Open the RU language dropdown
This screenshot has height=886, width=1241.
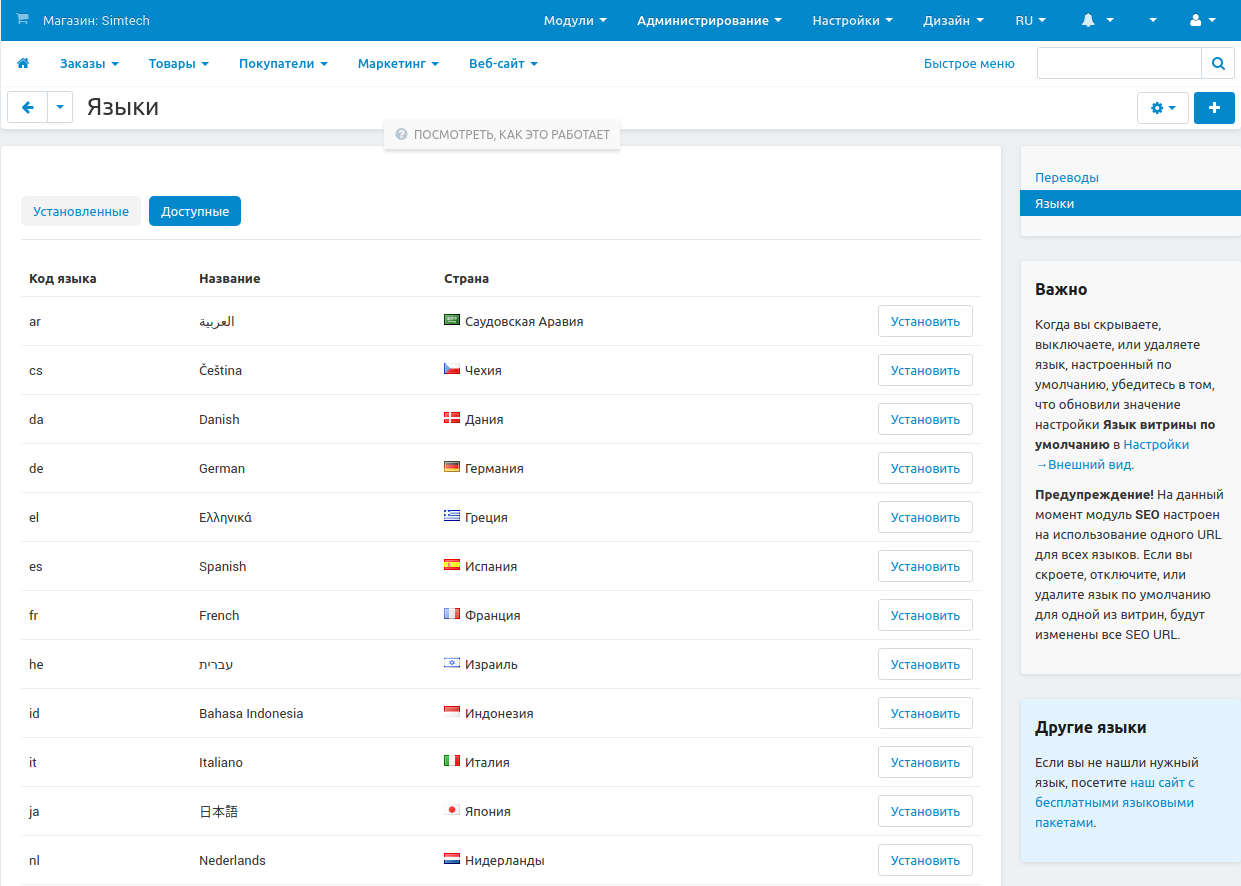click(1030, 20)
